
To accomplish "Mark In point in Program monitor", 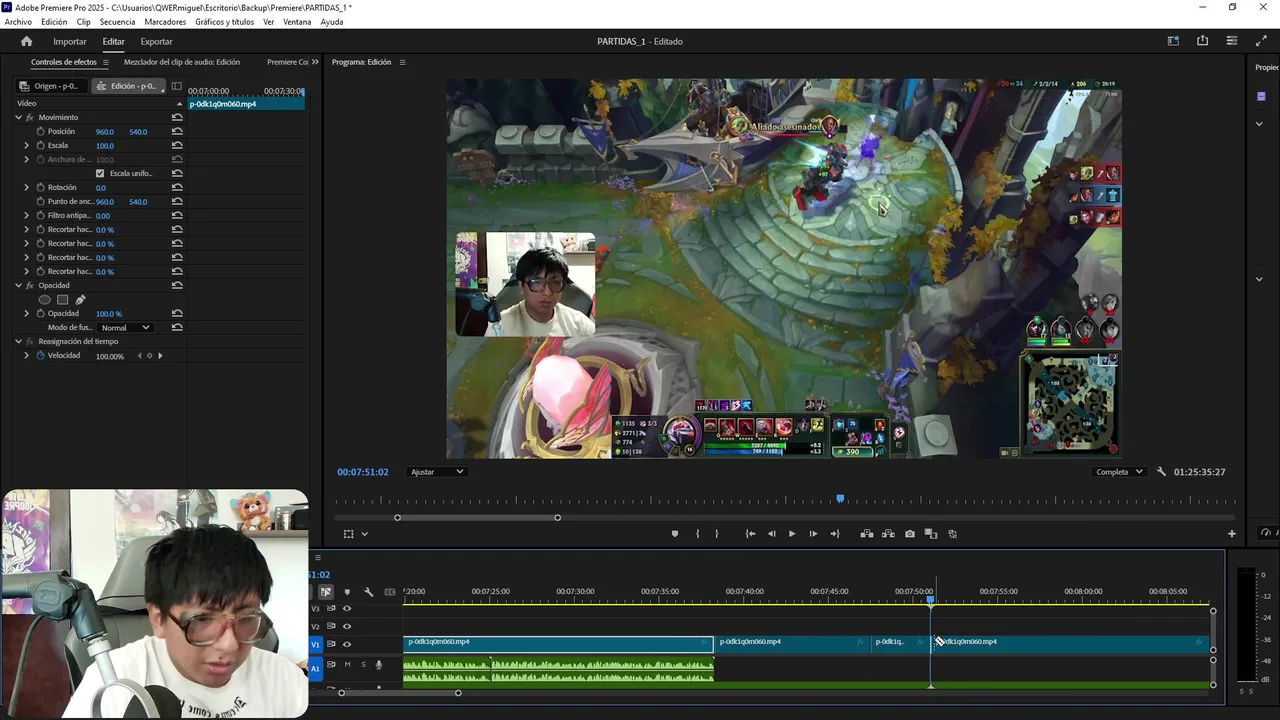I will coord(697,534).
